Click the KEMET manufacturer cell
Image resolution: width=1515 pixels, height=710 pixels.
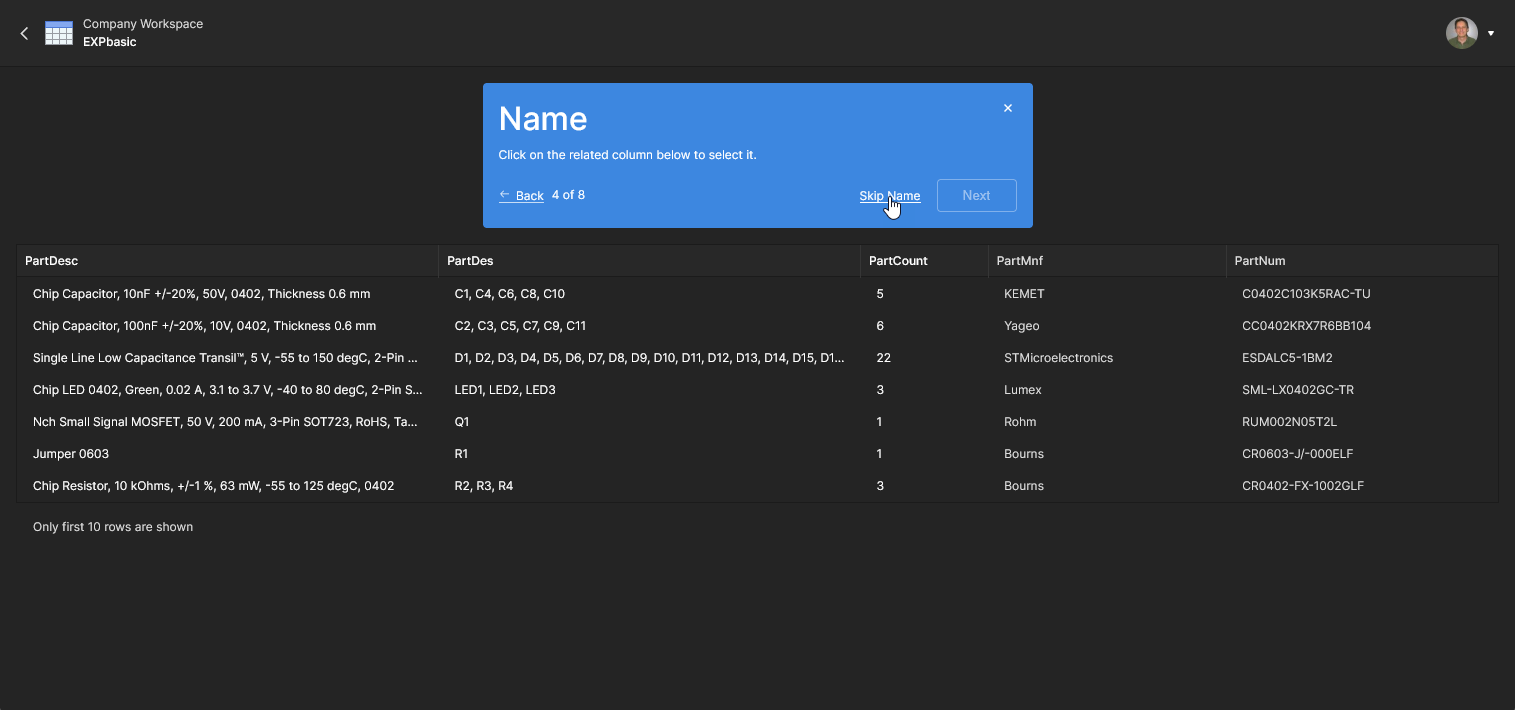point(1024,294)
